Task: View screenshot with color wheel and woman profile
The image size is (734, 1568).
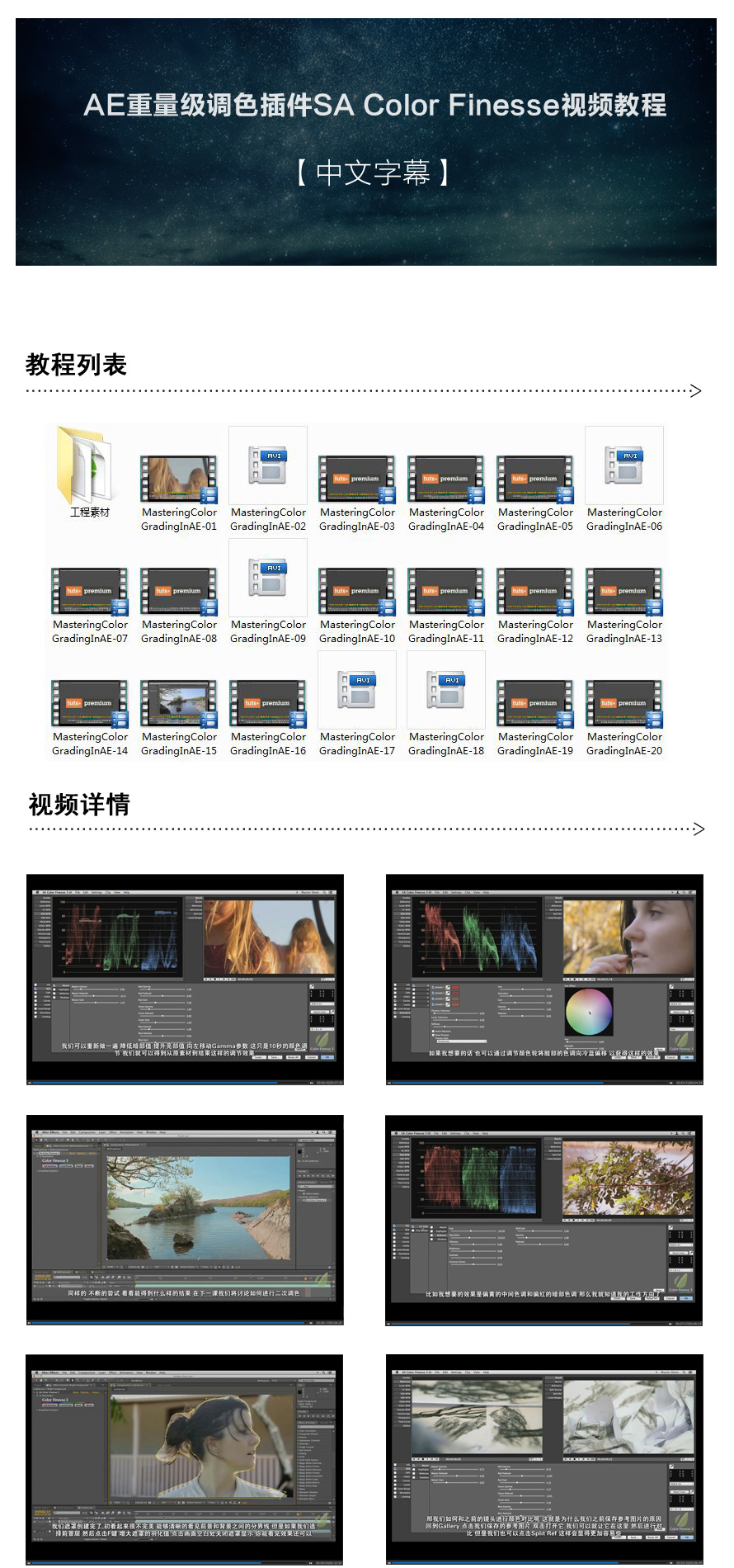Action: click(x=544, y=979)
